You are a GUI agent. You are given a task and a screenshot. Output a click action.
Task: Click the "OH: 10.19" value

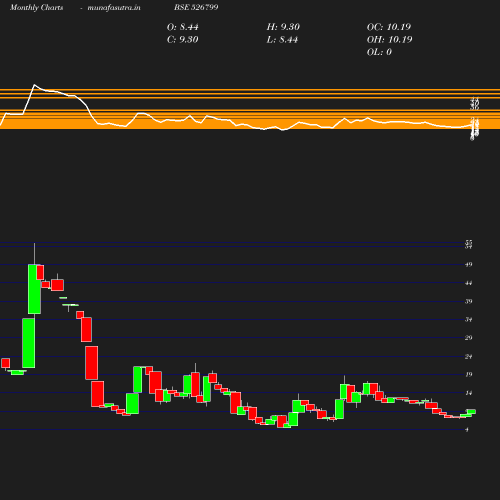pyautogui.click(x=389, y=40)
